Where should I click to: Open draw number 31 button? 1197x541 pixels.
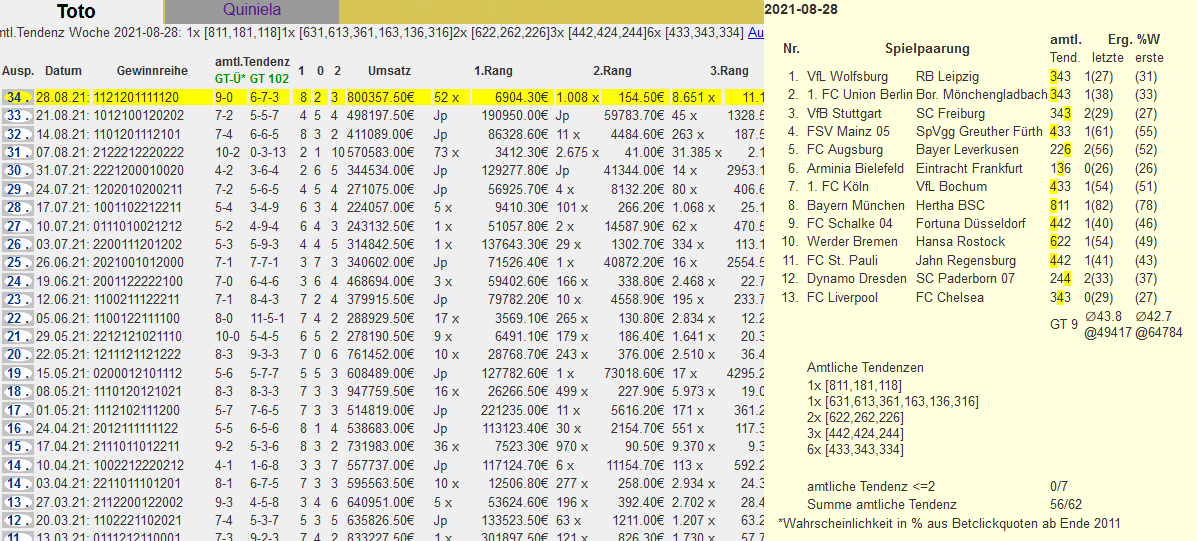click(18, 152)
